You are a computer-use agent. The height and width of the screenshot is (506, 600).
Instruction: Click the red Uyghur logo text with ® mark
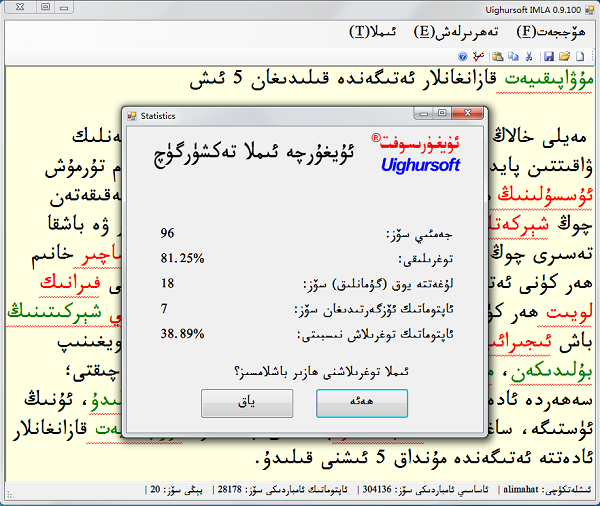[x=415, y=143]
